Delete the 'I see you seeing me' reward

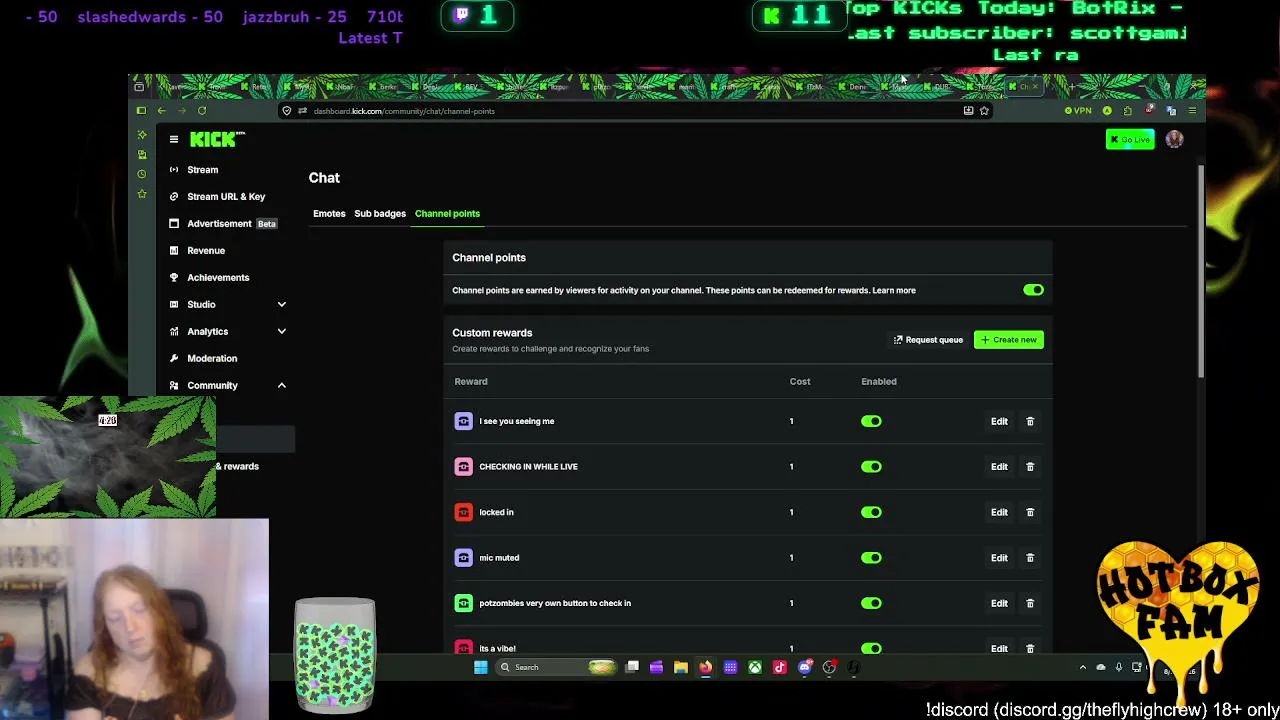pos(1030,422)
